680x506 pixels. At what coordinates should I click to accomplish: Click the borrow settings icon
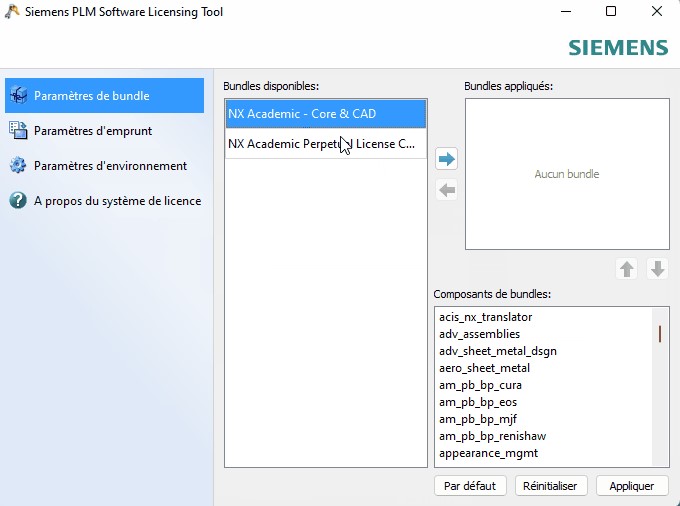pos(18,131)
